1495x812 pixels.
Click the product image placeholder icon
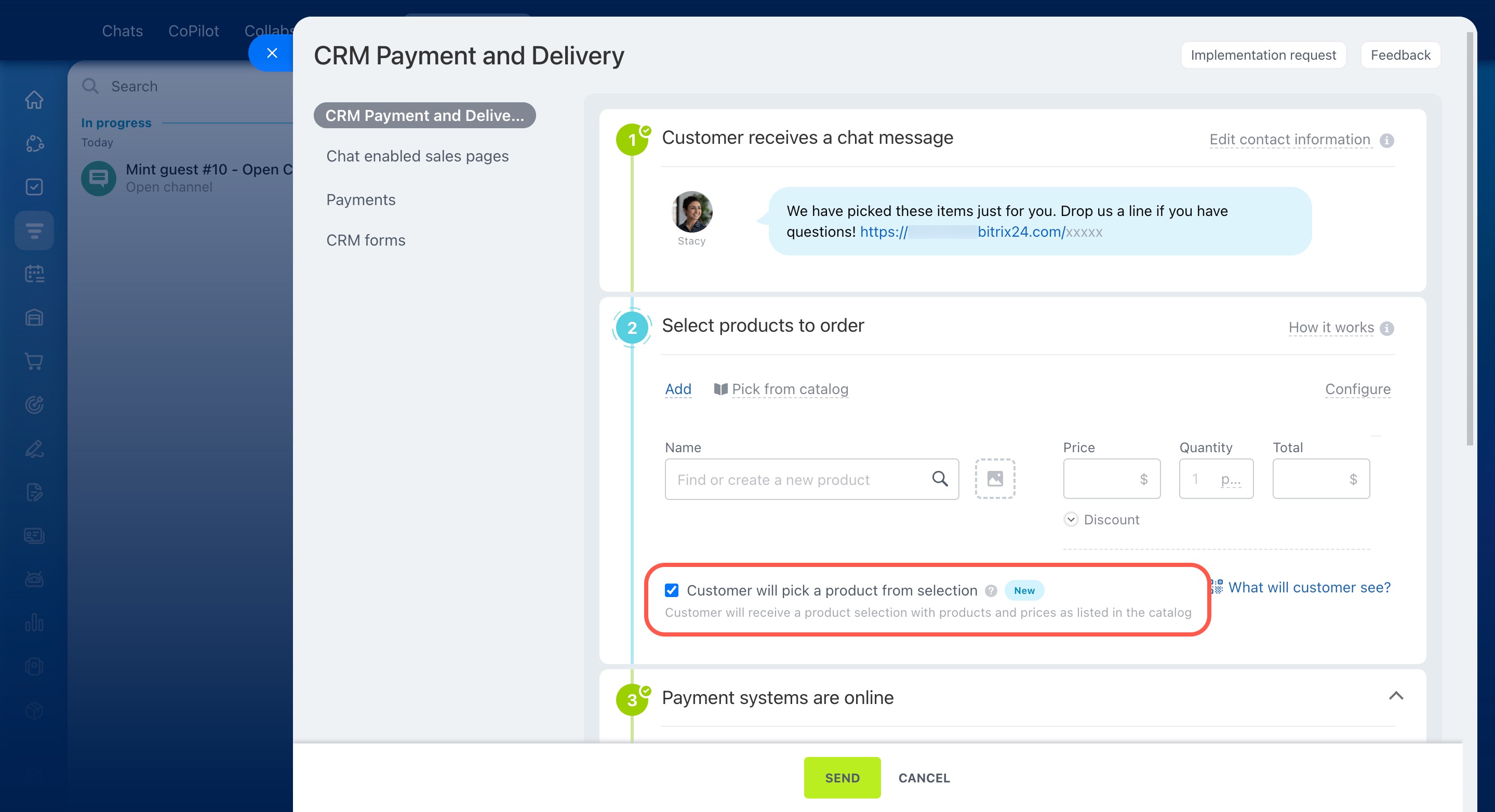995,479
